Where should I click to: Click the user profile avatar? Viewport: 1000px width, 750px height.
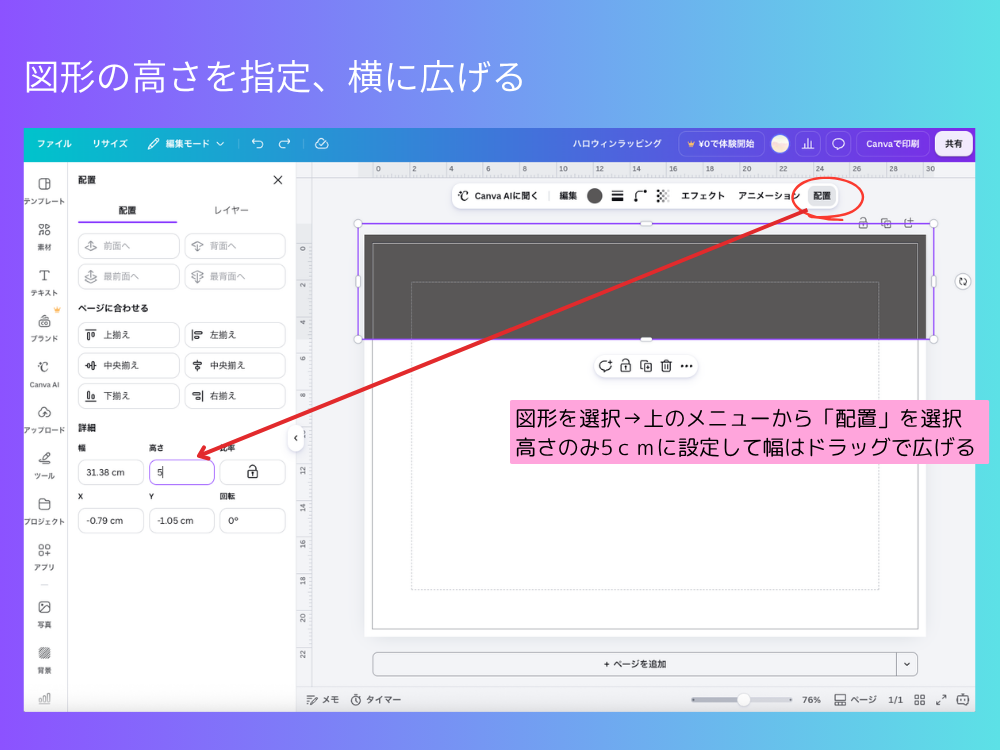[x=780, y=143]
